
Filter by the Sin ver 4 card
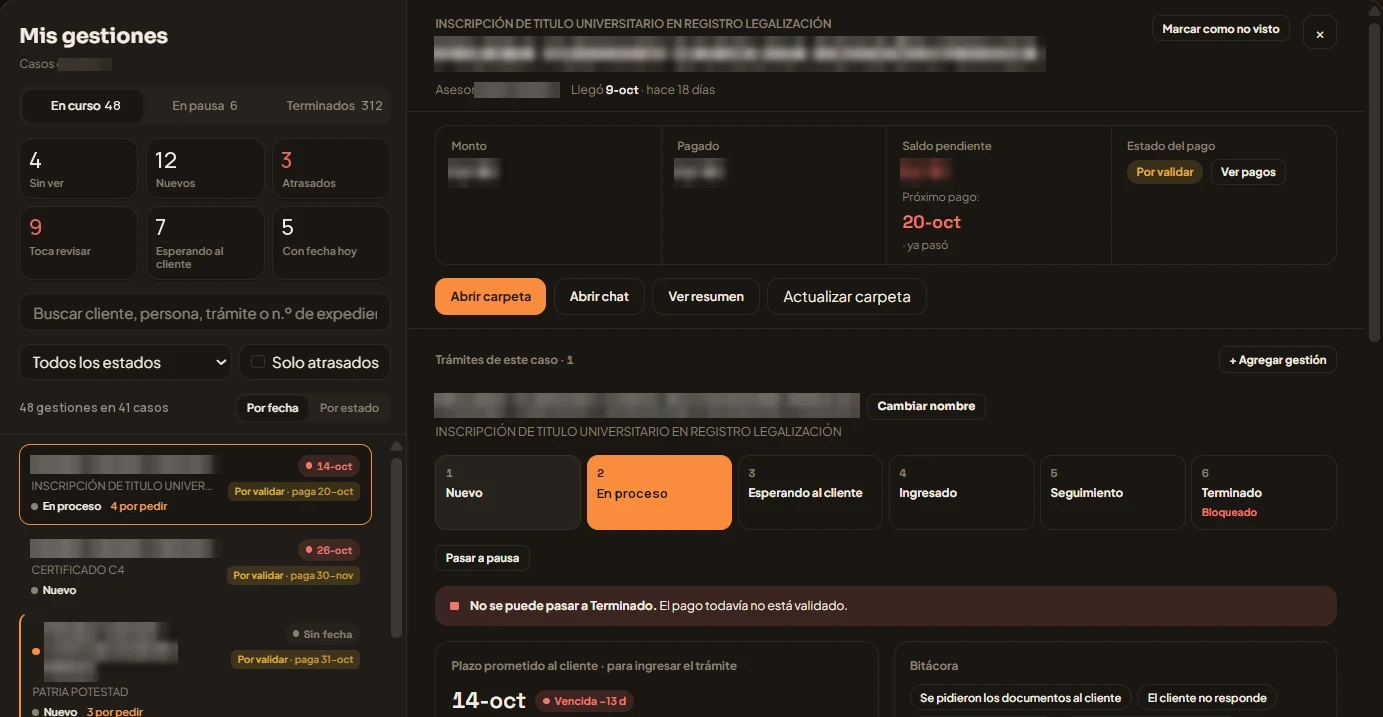78,168
